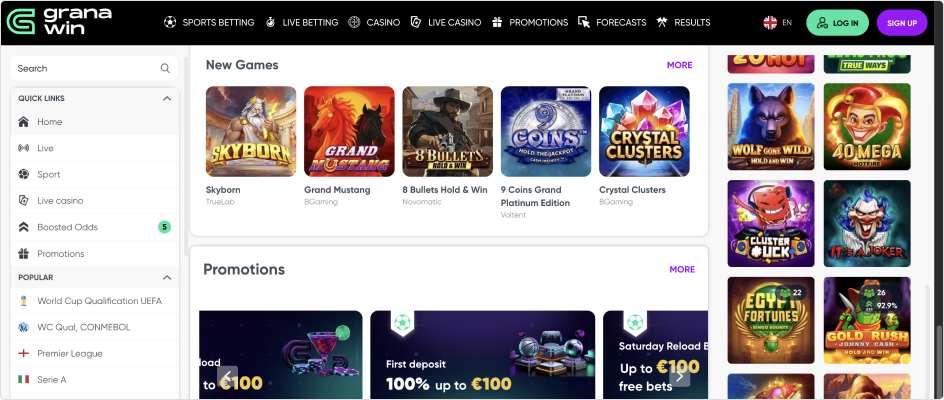Click the Boosted Odds arrows icon
The width and height of the screenshot is (944, 400).
24,227
